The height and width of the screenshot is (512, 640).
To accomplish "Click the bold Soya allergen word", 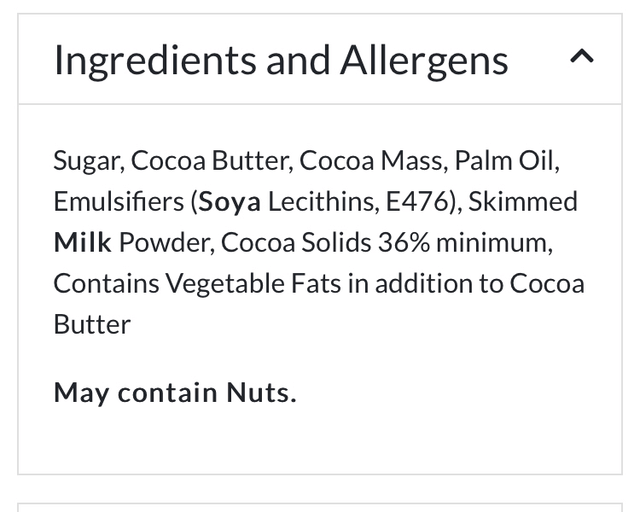I will point(230,201).
